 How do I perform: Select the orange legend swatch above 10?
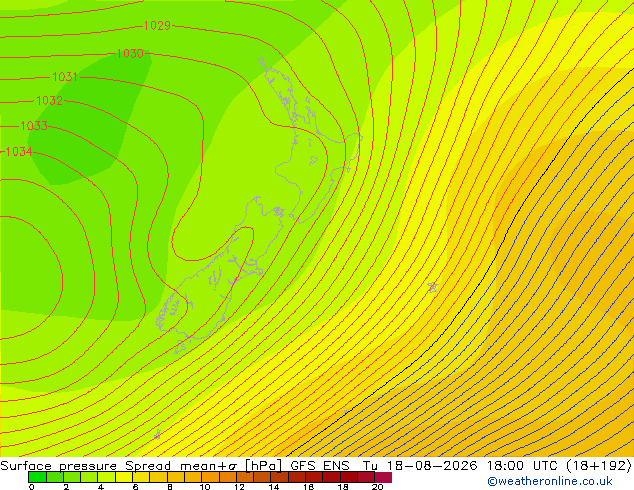click(210, 477)
